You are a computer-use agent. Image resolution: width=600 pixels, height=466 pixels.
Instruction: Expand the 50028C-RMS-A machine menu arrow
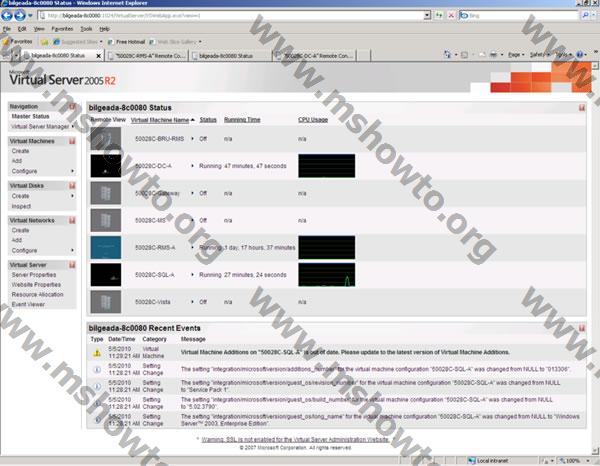(x=192, y=248)
